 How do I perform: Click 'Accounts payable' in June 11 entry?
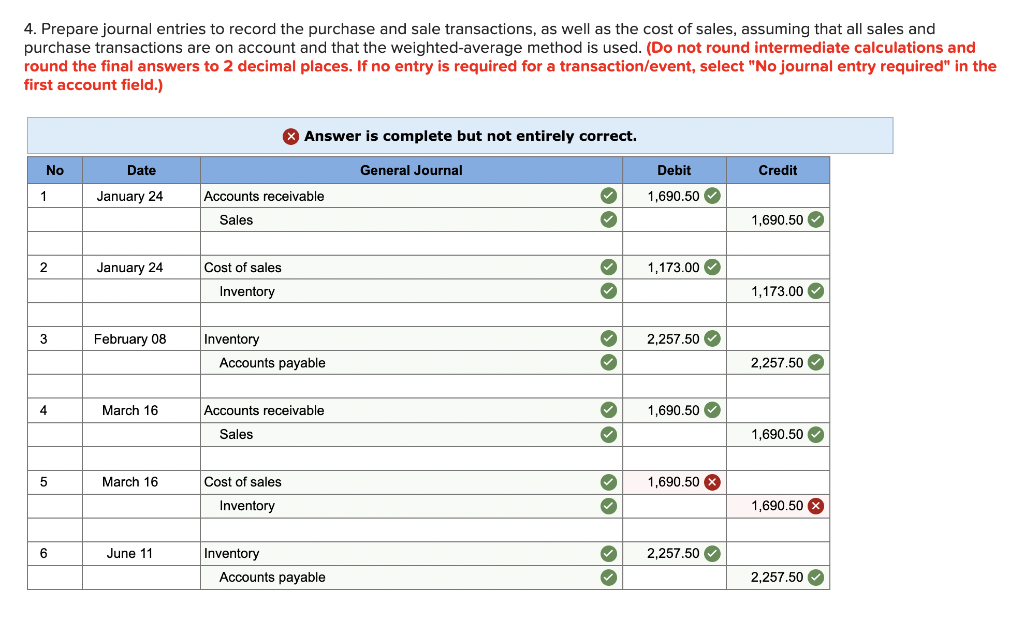point(272,578)
